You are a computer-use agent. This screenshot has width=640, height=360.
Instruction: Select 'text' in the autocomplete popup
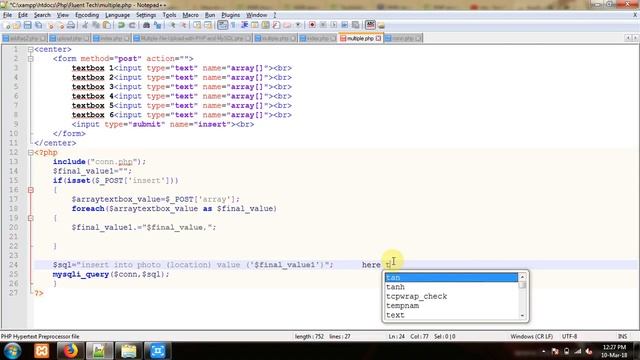click(451, 315)
